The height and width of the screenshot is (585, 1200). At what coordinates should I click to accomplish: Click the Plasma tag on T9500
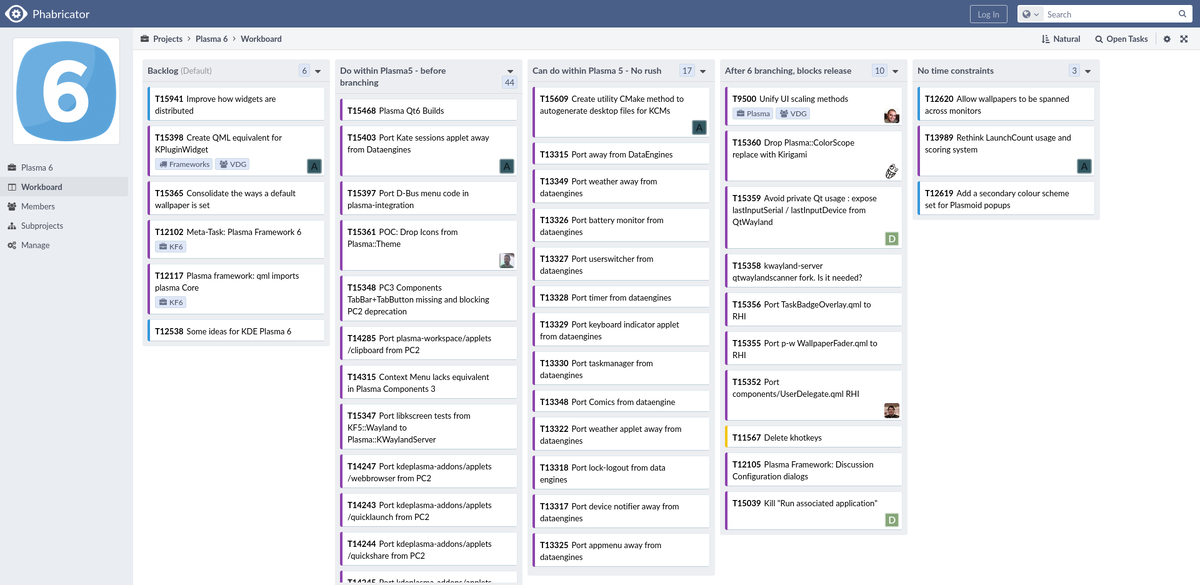click(754, 114)
